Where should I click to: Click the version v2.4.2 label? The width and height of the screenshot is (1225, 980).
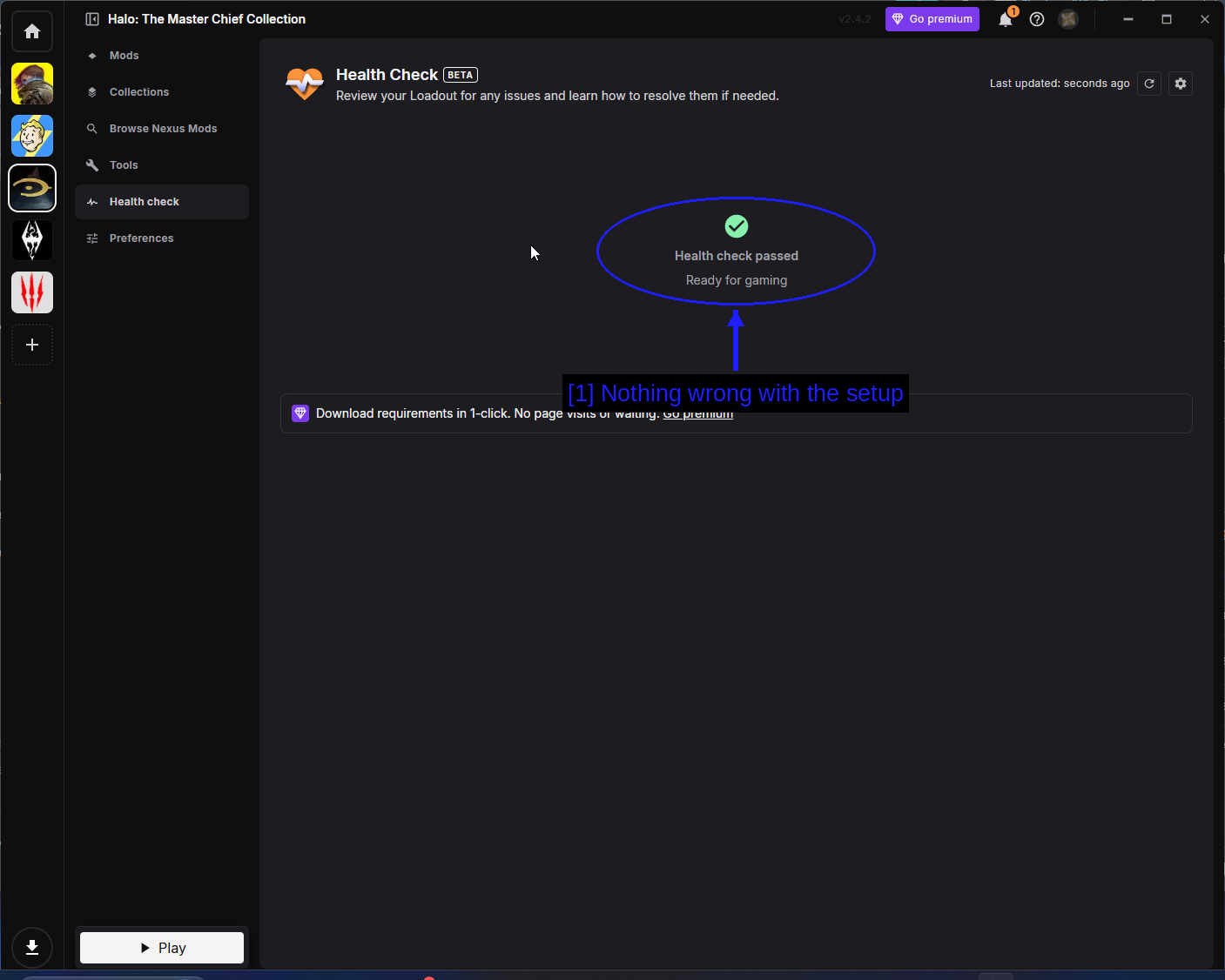click(855, 19)
